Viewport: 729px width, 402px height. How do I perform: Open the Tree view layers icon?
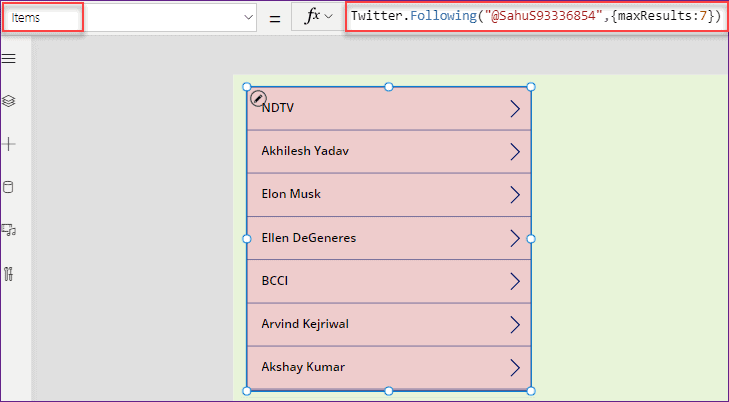[9, 101]
